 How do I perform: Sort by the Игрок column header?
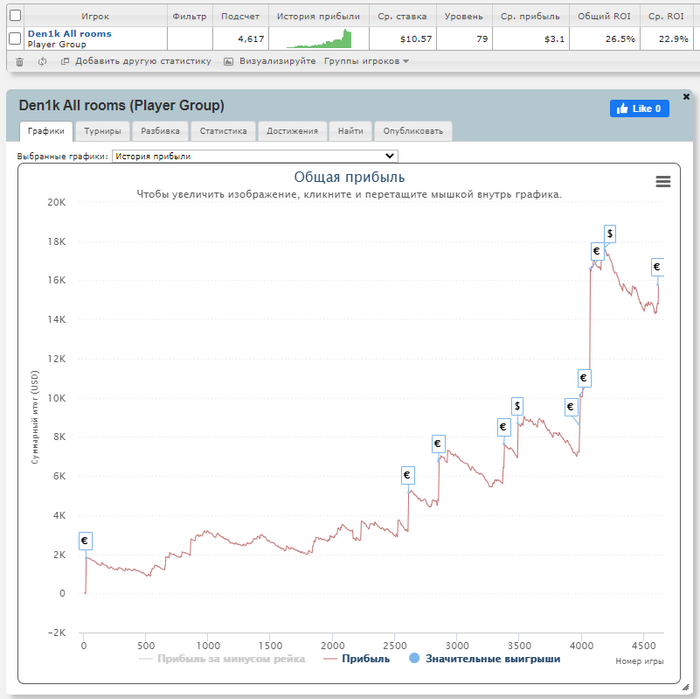click(x=95, y=16)
